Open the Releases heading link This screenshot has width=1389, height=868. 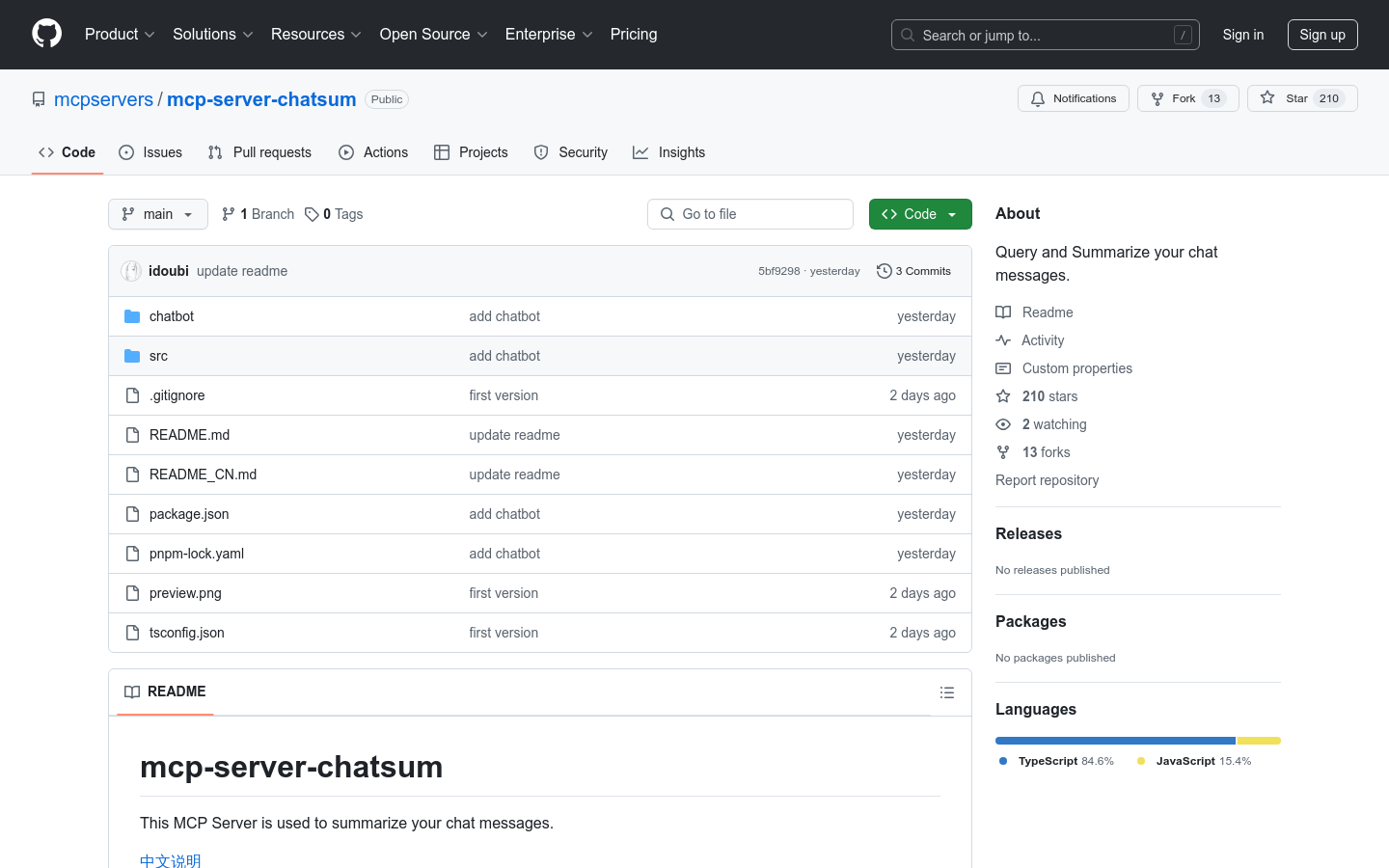(1028, 533)
